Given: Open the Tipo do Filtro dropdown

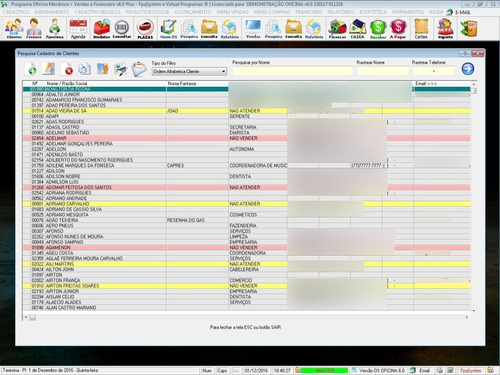Looking at the screenshot, I should [189, 71].
